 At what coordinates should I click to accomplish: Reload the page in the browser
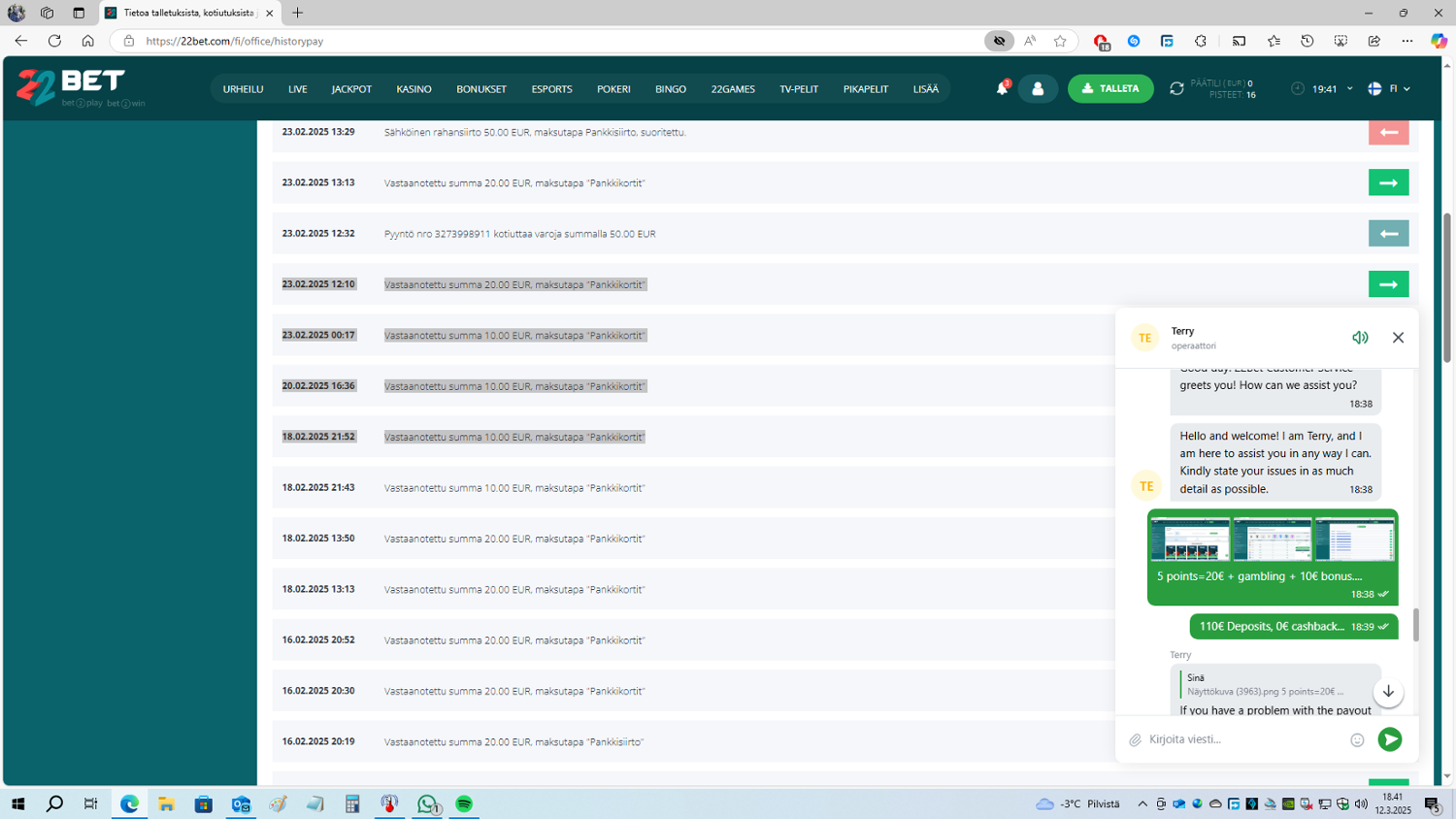click(54, 41)
